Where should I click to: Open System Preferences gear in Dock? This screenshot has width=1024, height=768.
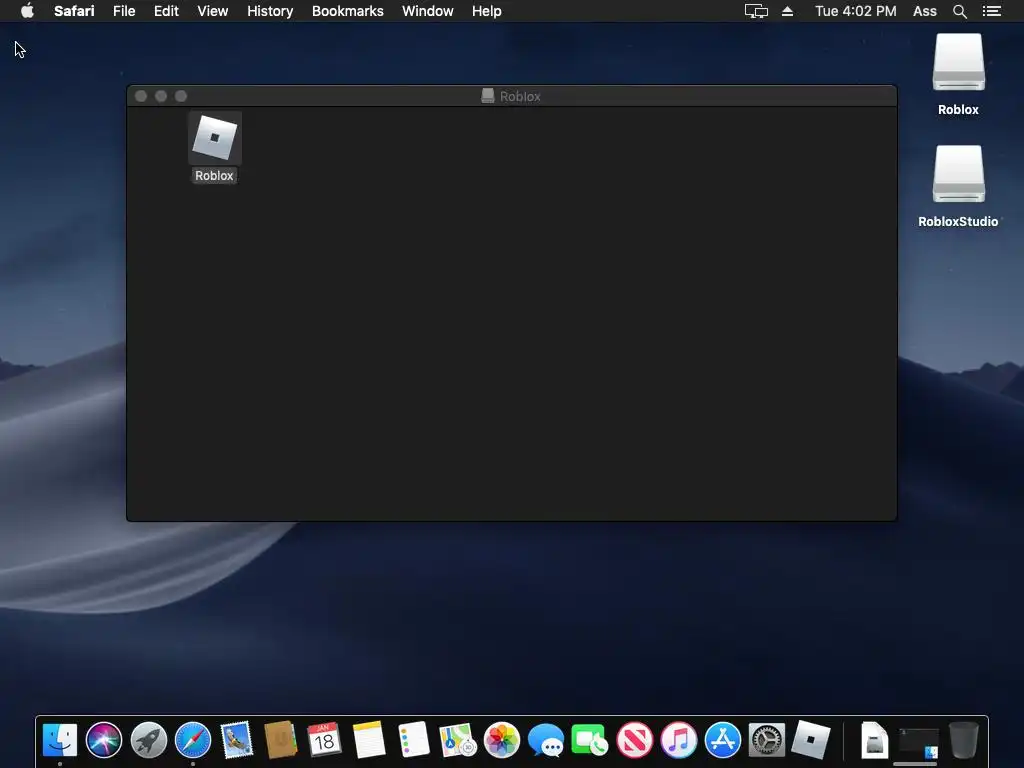[x=767, y=740]
